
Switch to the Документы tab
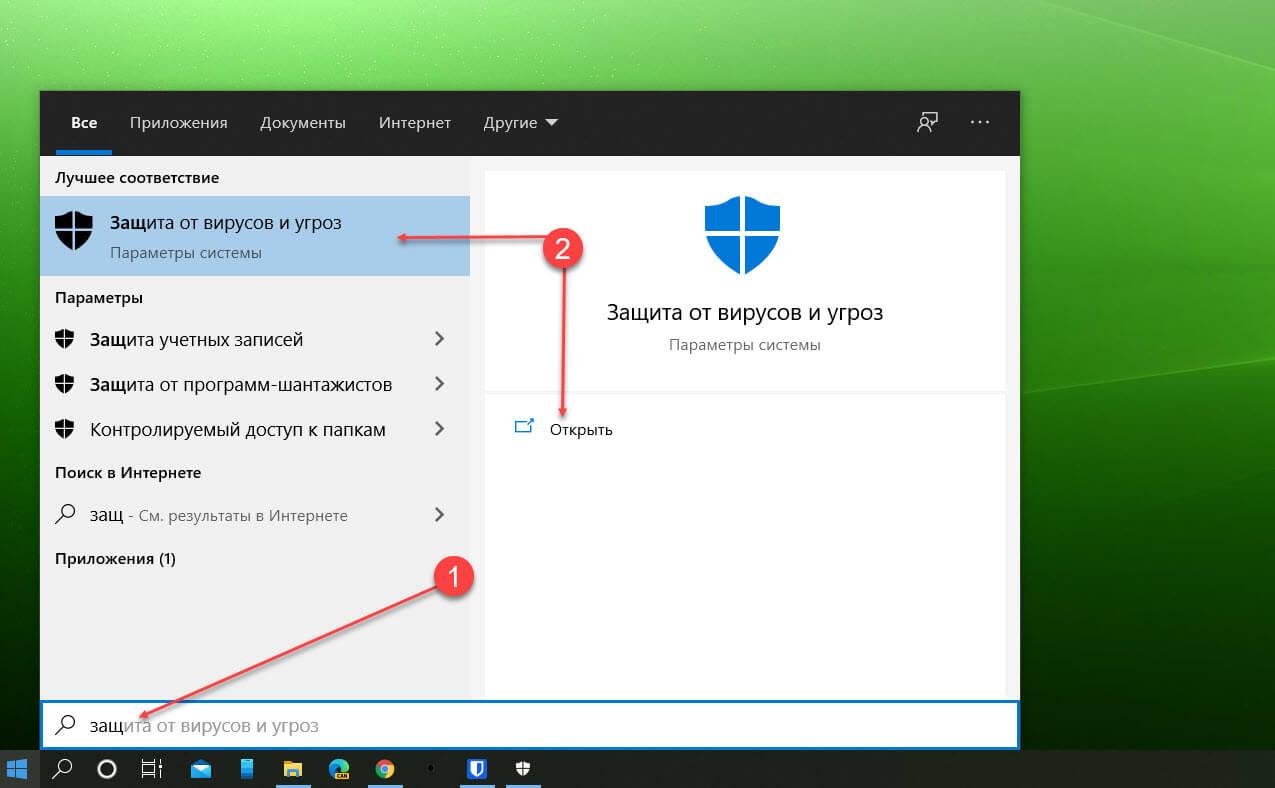tap(303, 123)
